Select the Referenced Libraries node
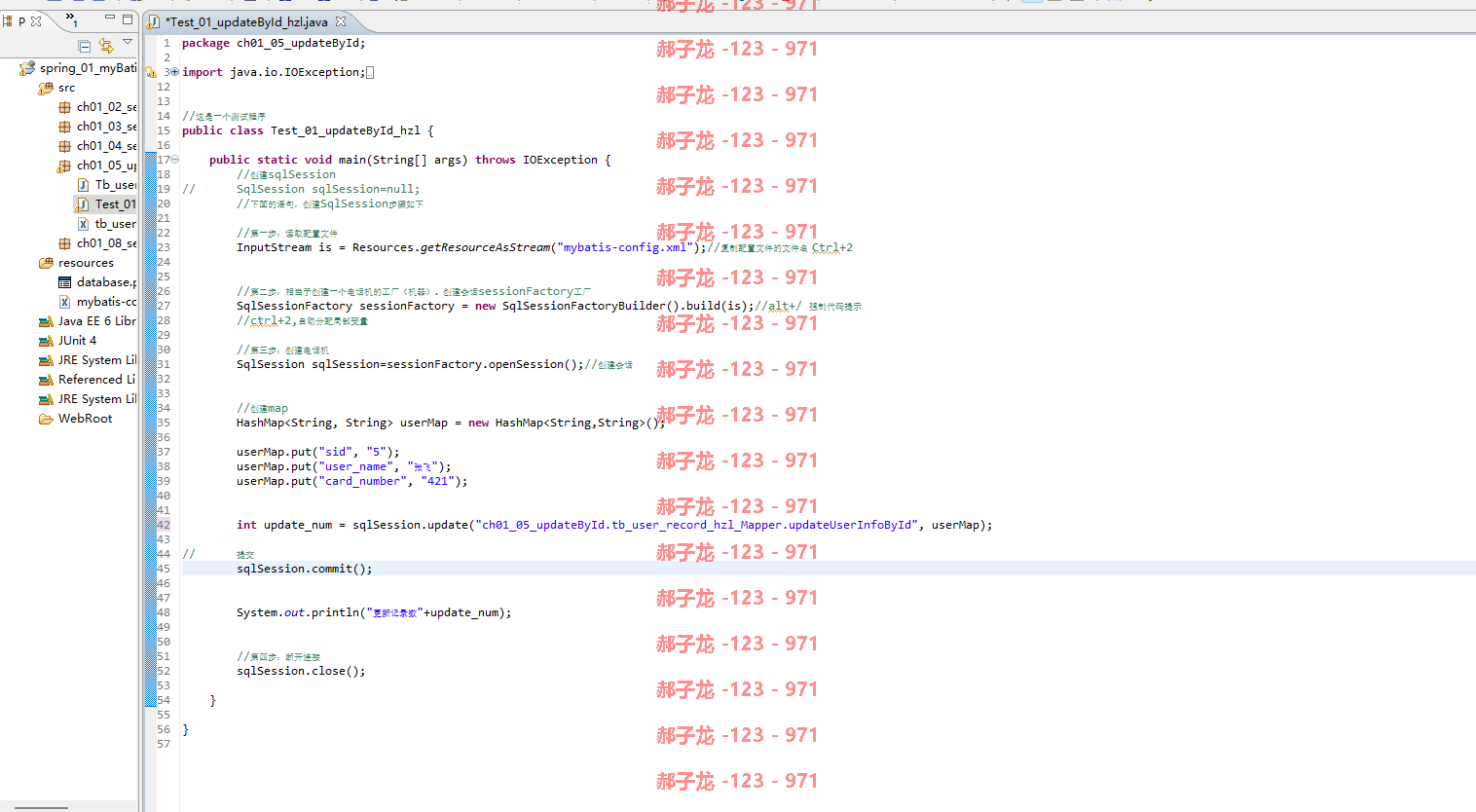 (88, 380)
